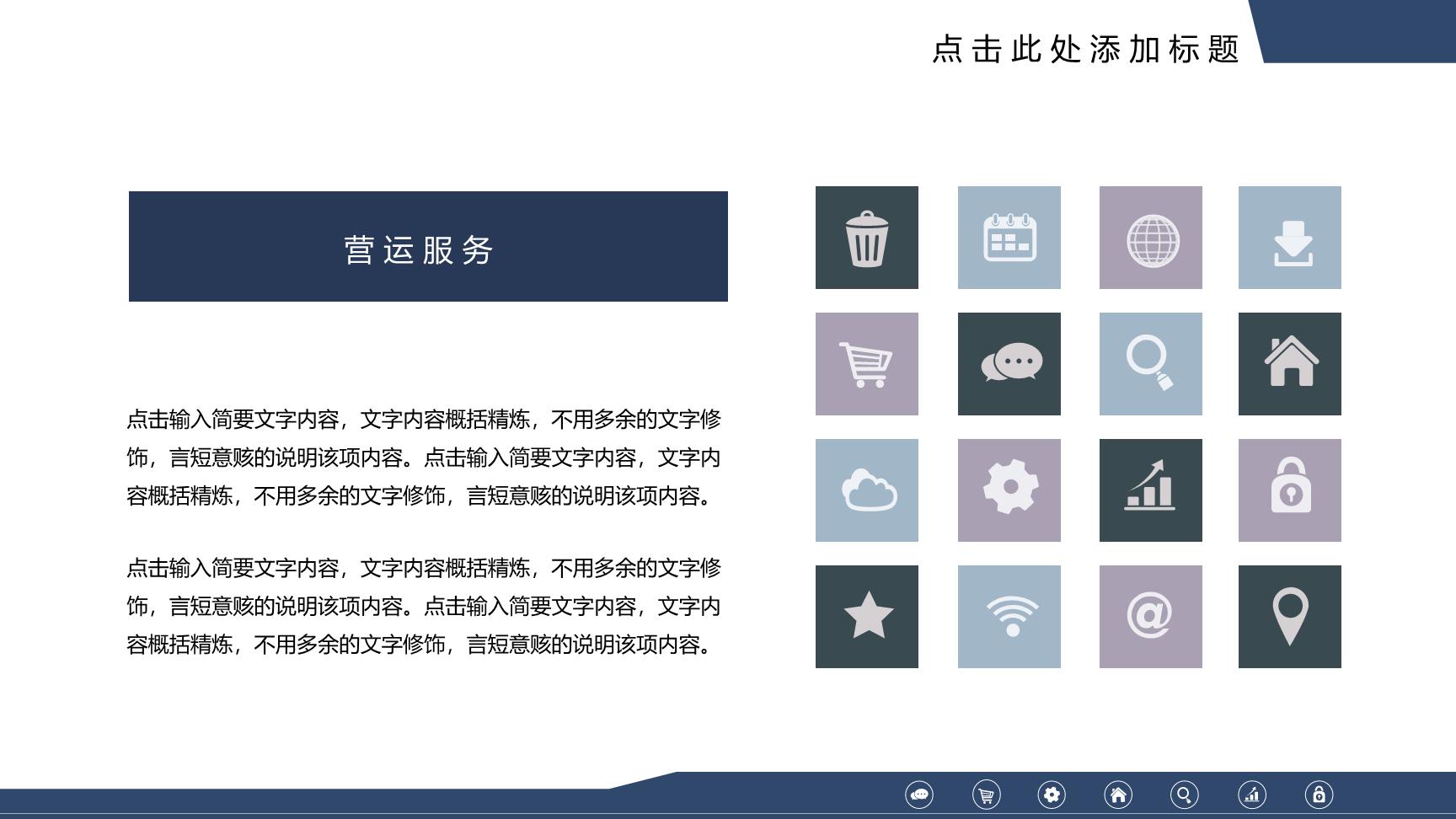Select the map pin location tile

pyautogui.click(x=1290, y=617)
